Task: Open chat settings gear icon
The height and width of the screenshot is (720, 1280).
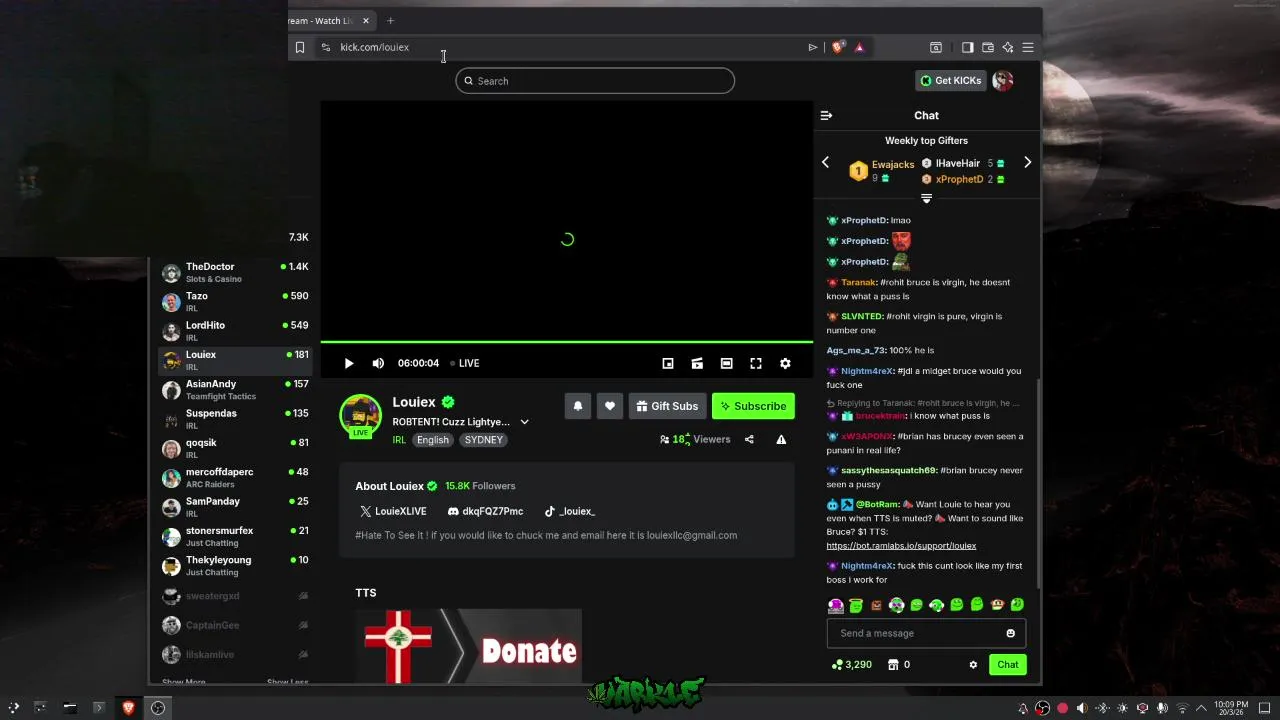Action: (x=973, y=664)
